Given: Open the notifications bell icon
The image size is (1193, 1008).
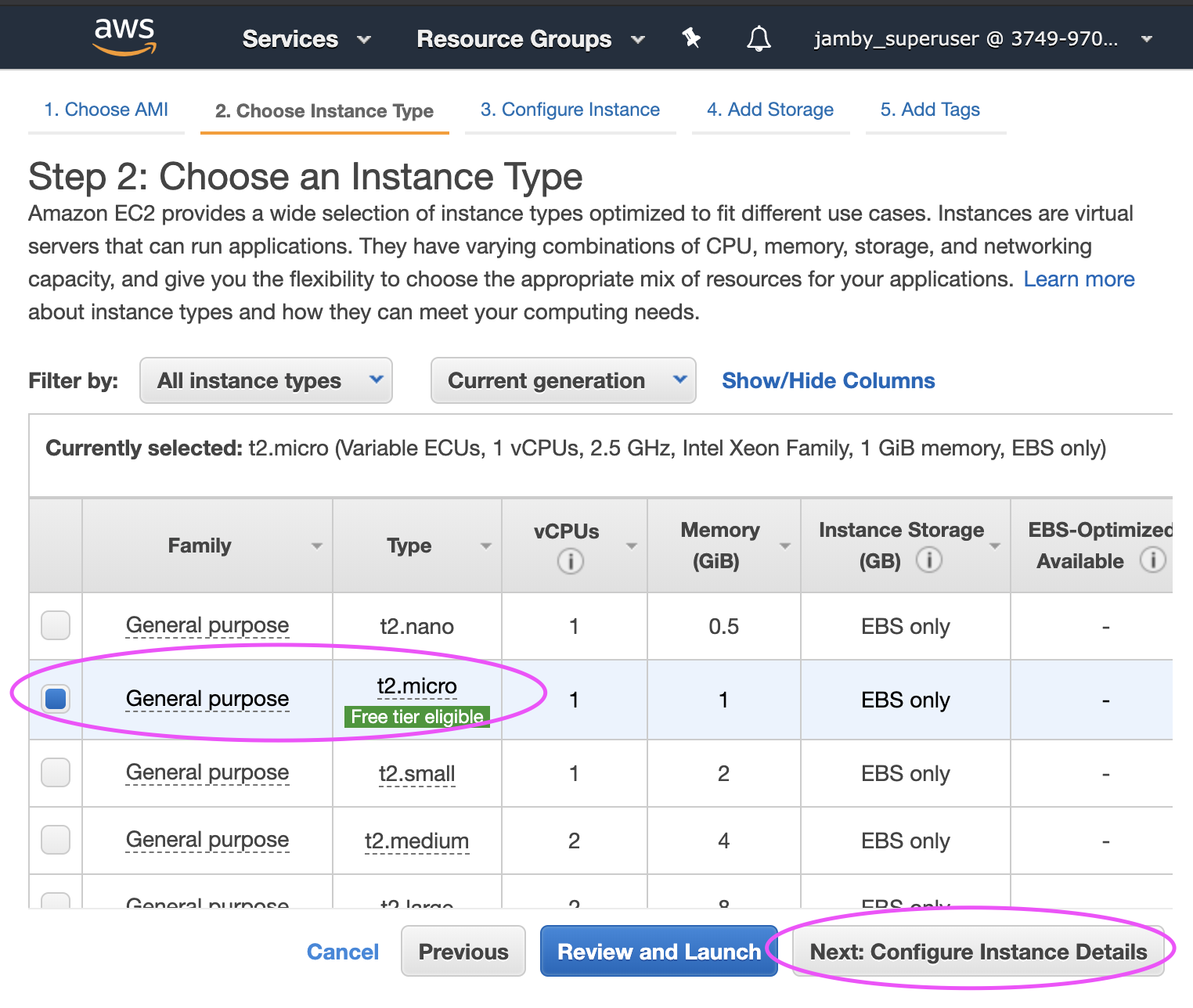Looking at the screenshot, I should coord(758,38).
